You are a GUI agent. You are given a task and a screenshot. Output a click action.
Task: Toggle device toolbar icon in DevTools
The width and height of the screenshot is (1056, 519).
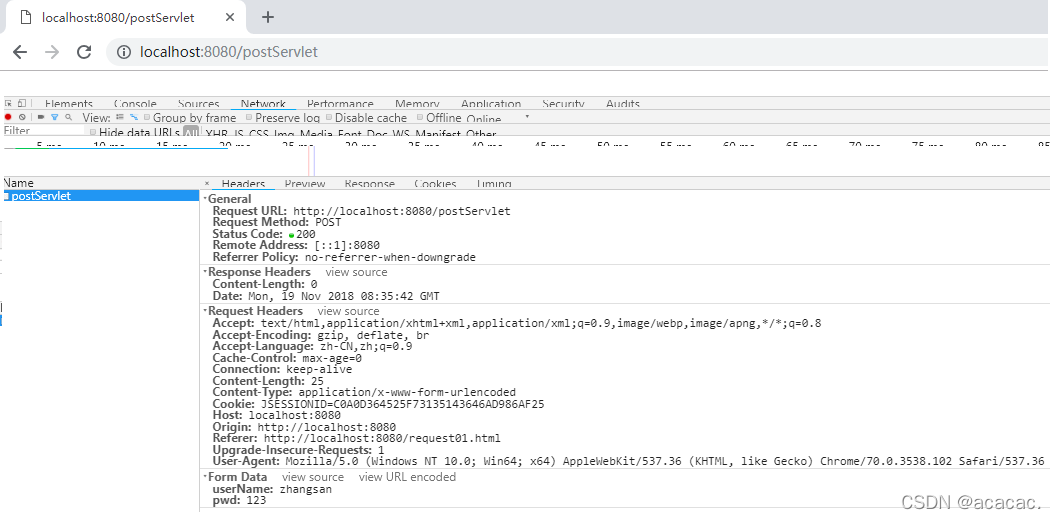click(x=22, y=104)
